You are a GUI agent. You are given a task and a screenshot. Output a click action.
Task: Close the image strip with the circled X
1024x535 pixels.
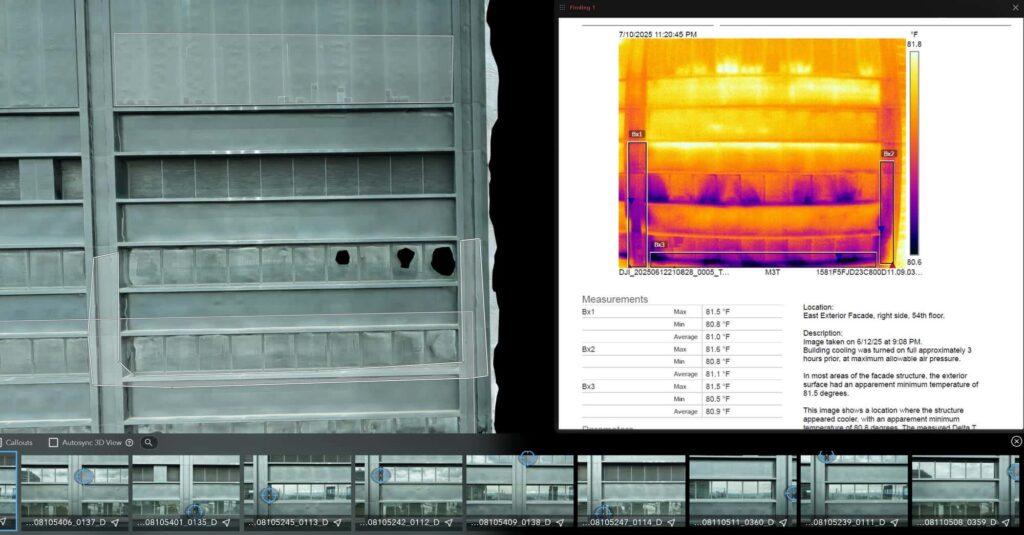click(x=1016, y=442)
